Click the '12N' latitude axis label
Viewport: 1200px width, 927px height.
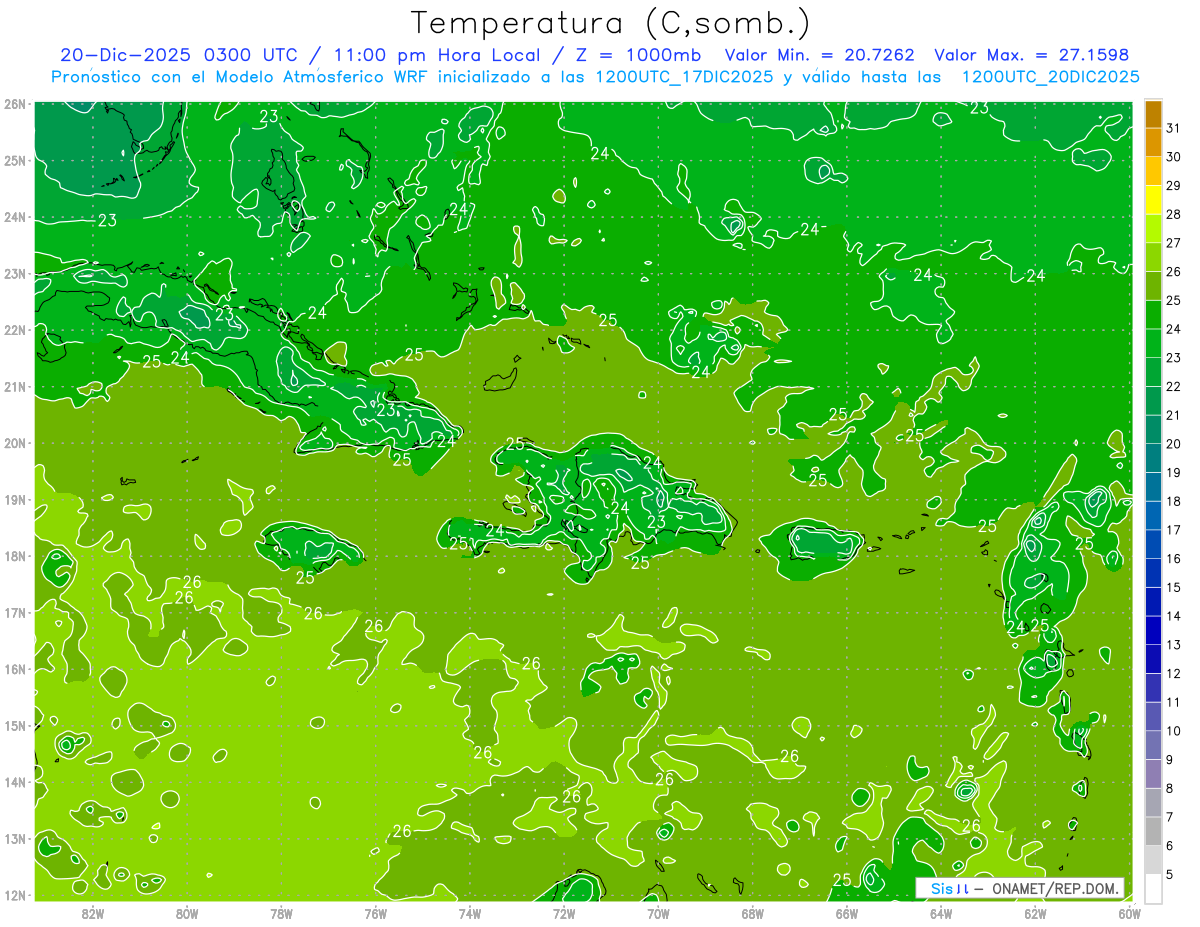[15, 895]
